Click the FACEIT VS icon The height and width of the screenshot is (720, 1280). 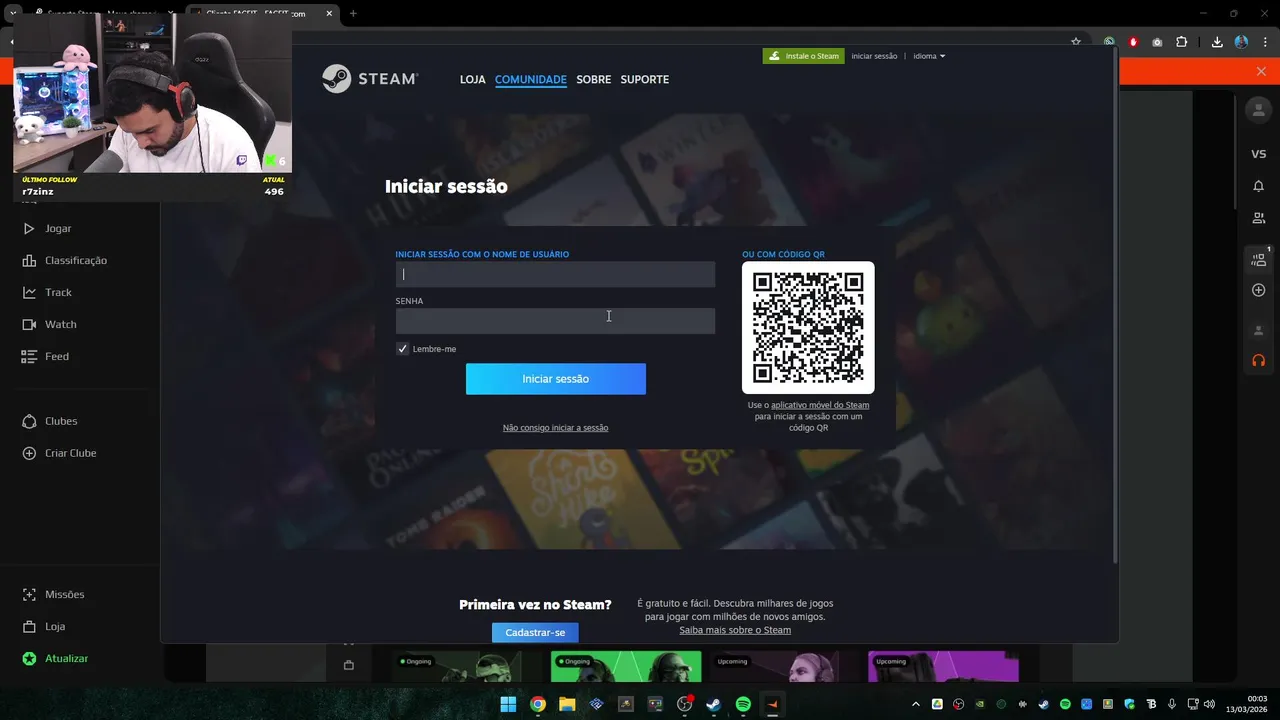[1259, 154]
